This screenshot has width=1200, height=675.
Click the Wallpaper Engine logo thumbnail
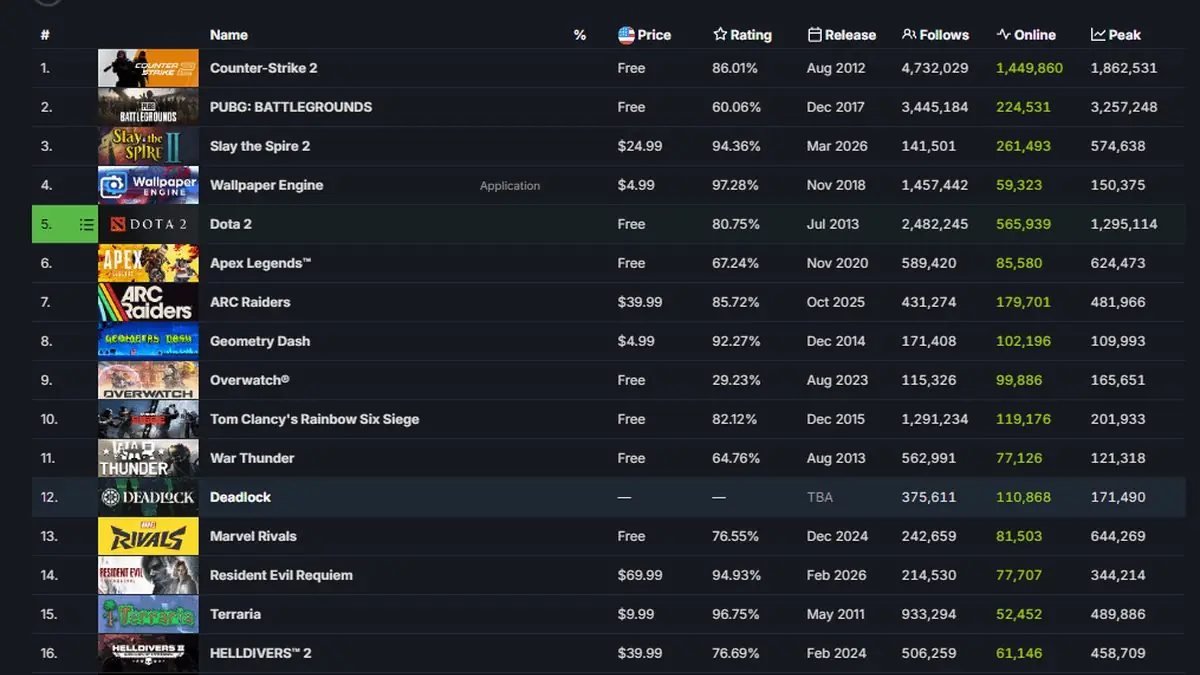coord(148,185)
